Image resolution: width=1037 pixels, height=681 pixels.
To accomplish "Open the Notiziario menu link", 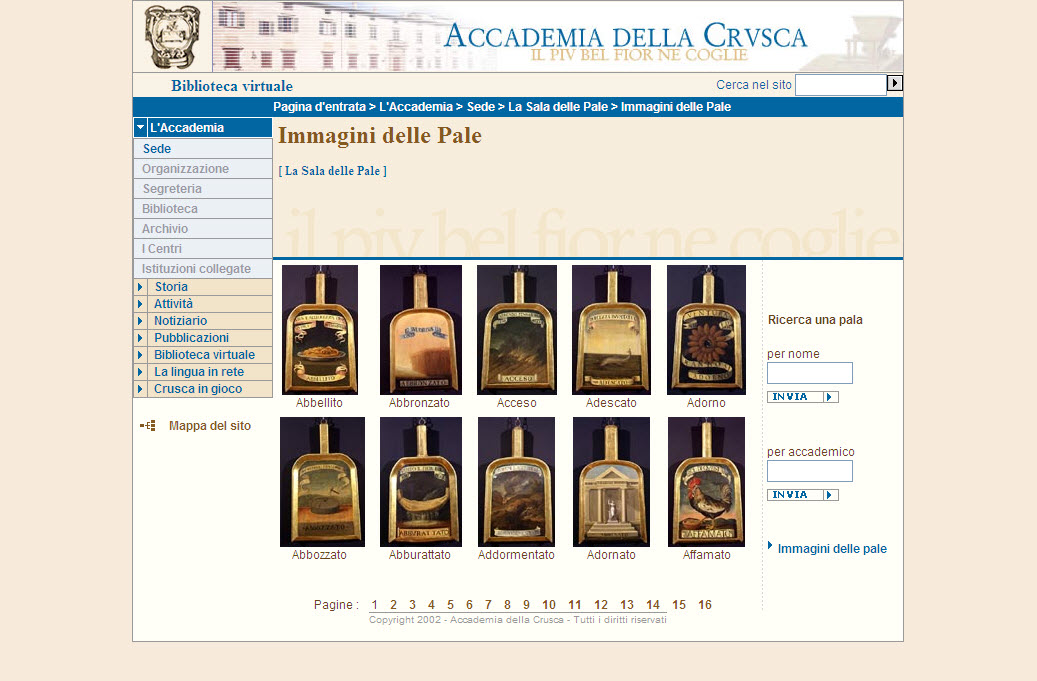I will point(181,321).
